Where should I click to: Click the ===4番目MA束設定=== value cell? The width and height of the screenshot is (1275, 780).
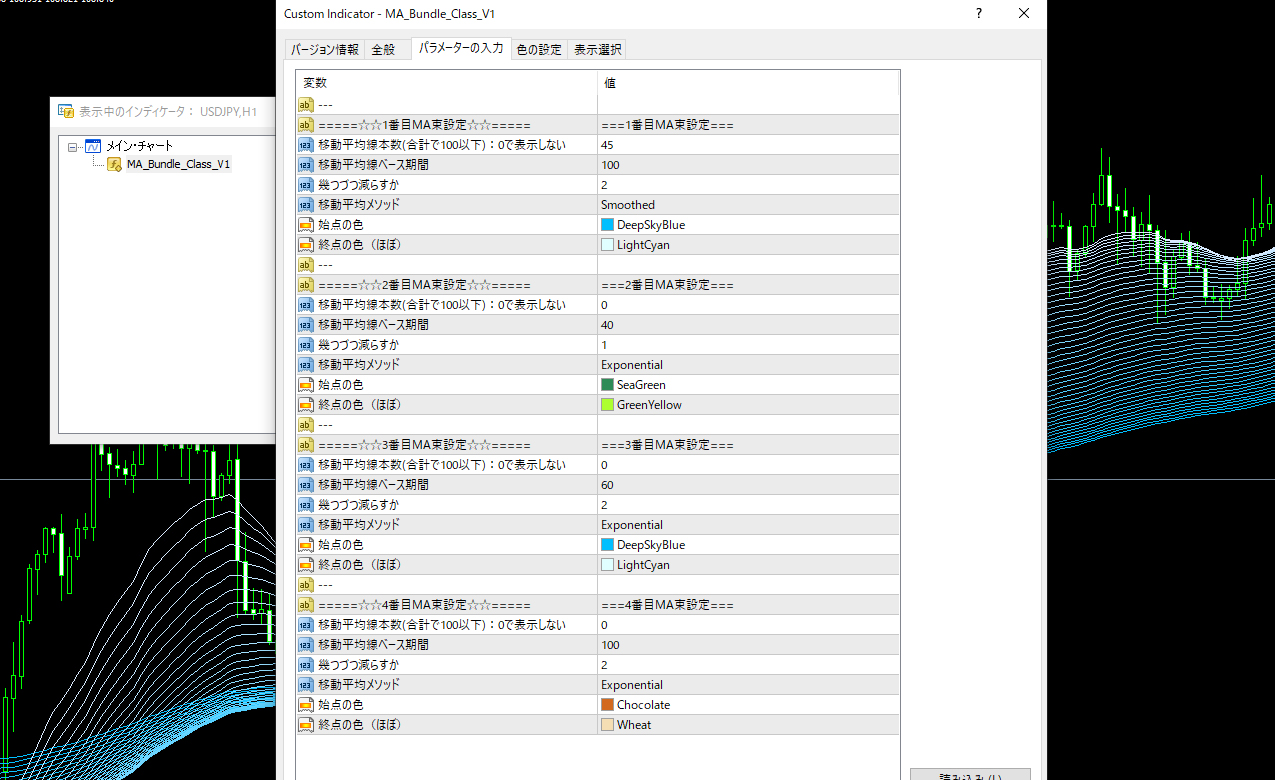(x=748, y=605)
